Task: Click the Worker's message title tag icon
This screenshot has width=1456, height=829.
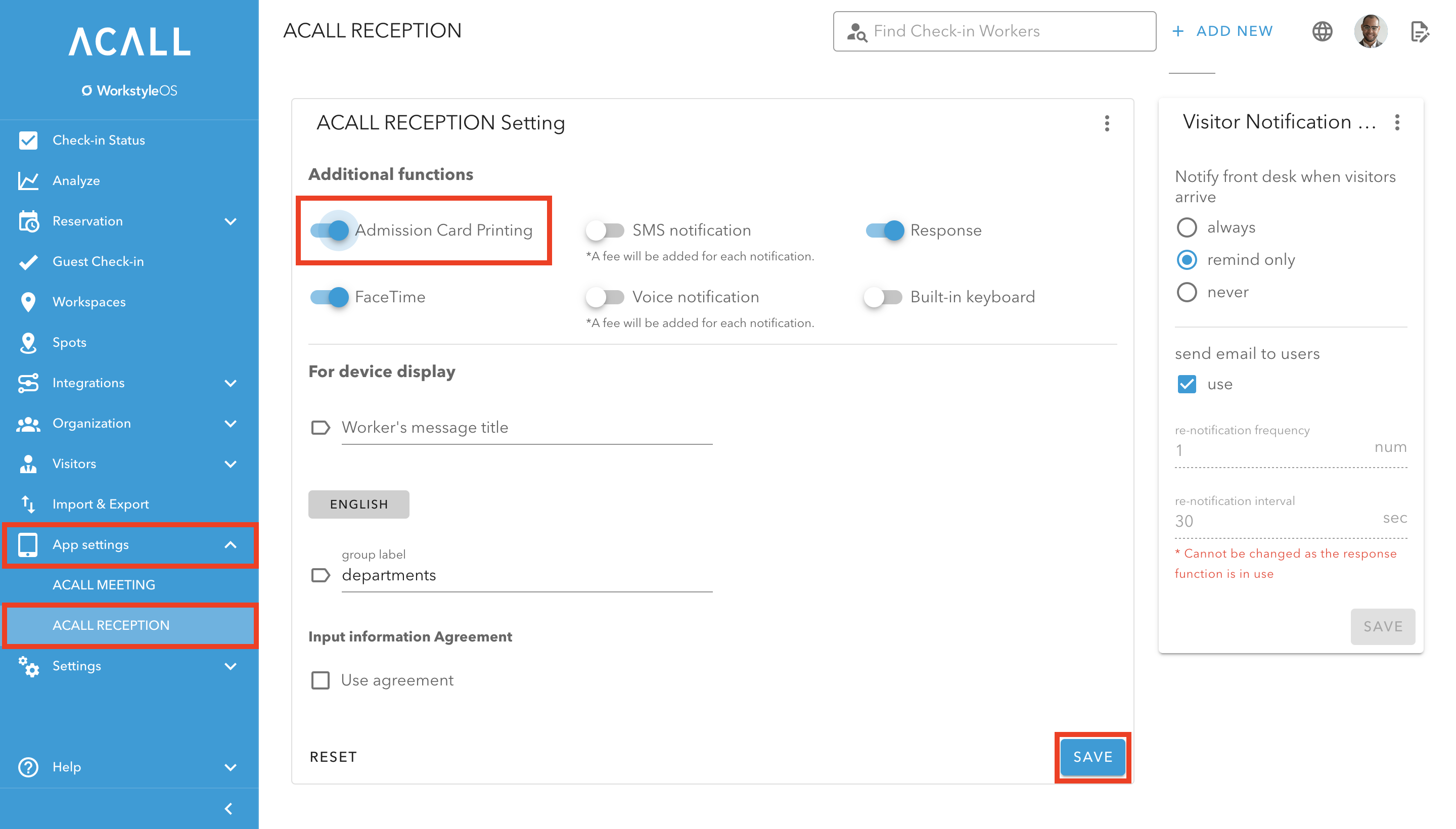Action: [321, 428]
